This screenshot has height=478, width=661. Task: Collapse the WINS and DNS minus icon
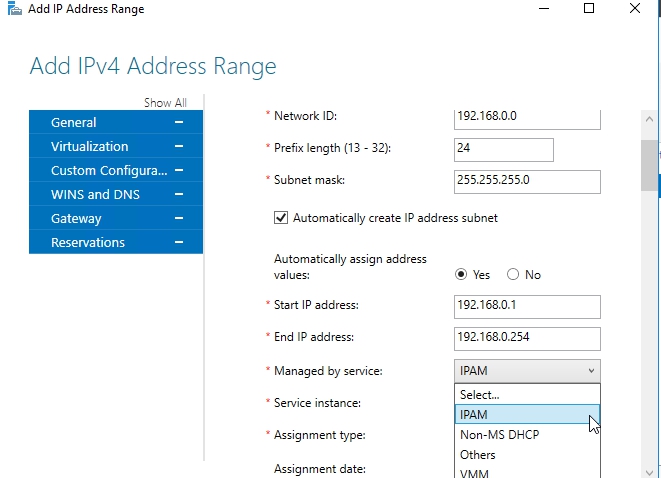pyautogui.click(x=179, y=194)
